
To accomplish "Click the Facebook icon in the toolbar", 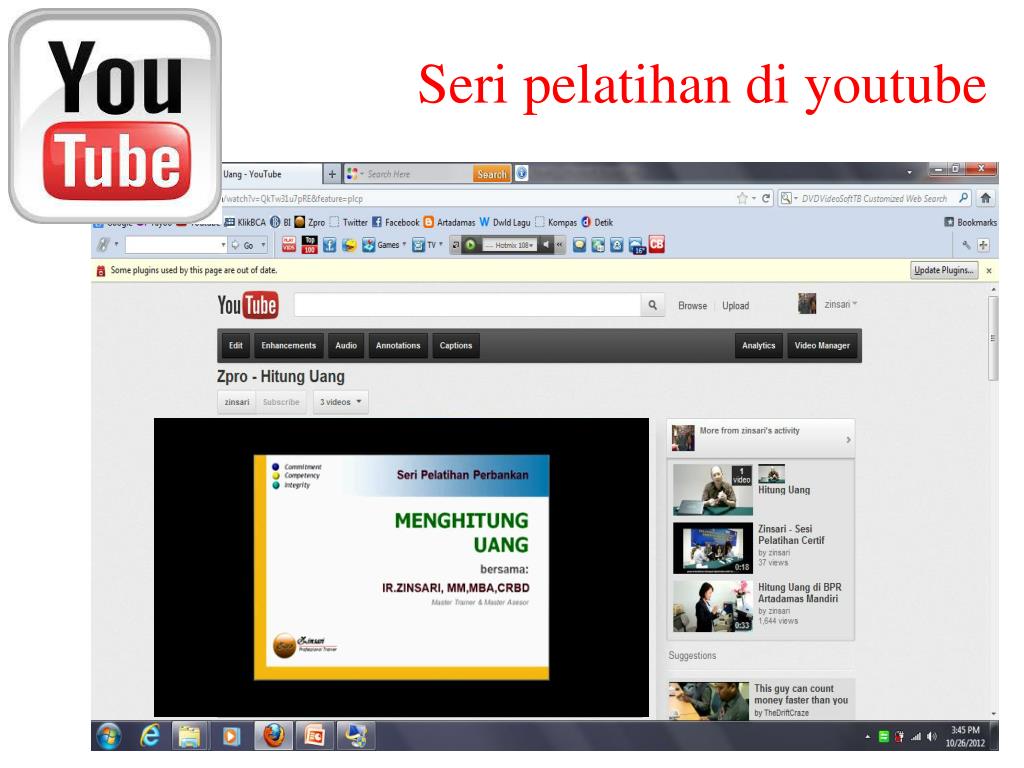I will coord(330,245).
